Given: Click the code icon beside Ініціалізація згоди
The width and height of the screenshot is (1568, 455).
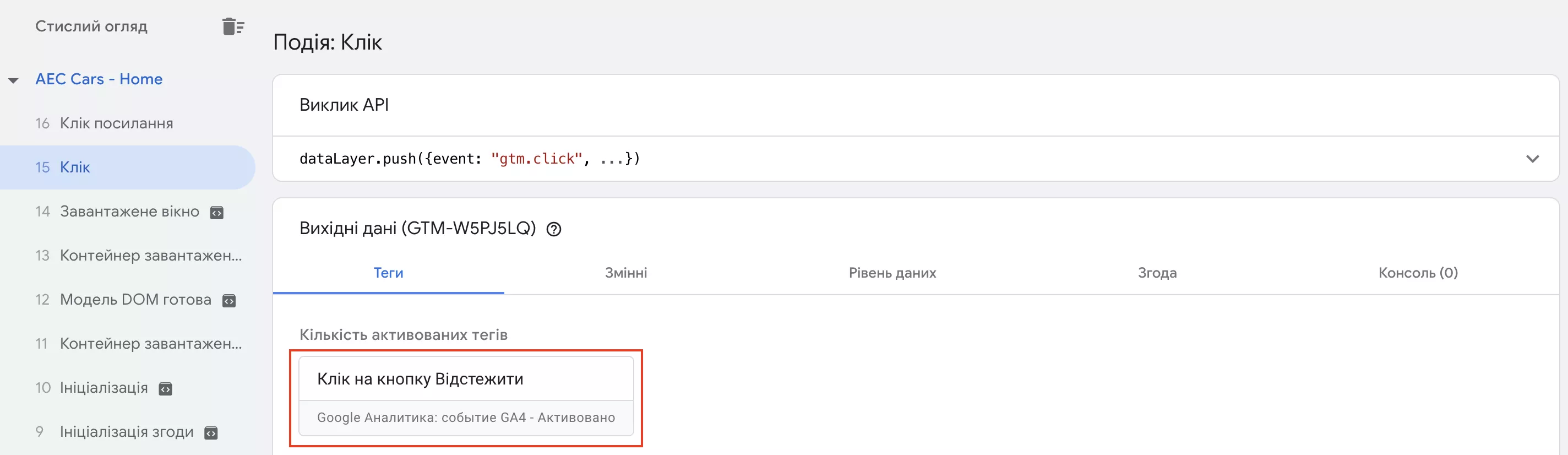Looking at the screenshot, I should (211, 433).
